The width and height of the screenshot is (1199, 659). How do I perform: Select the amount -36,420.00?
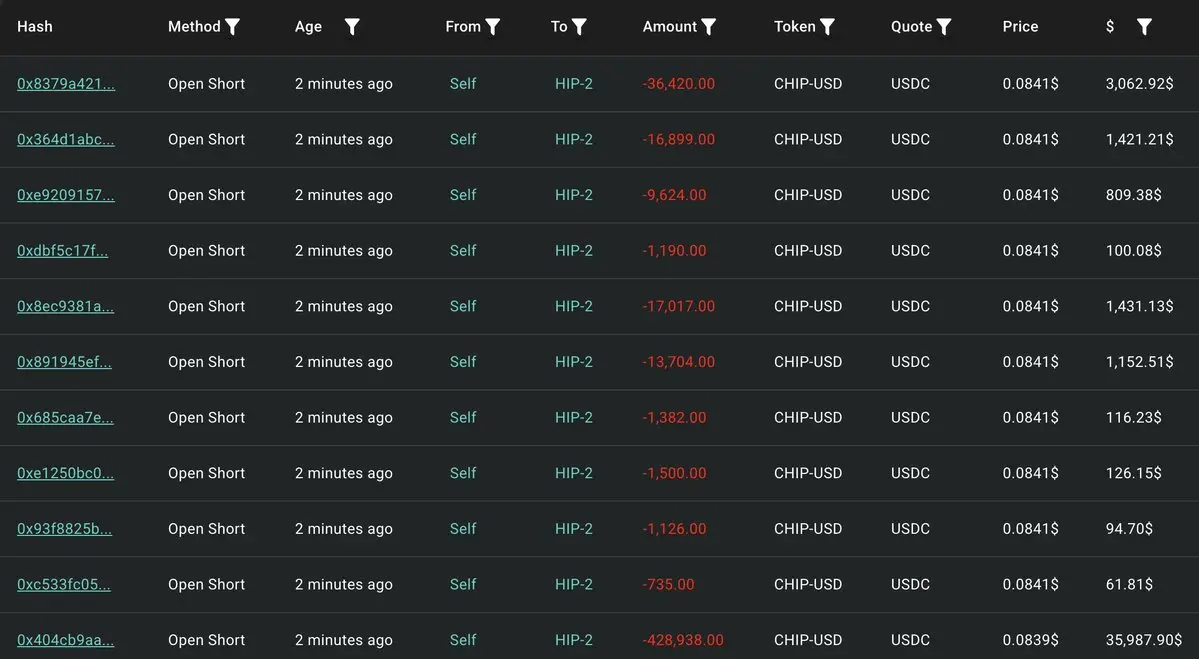pos(678,84)
